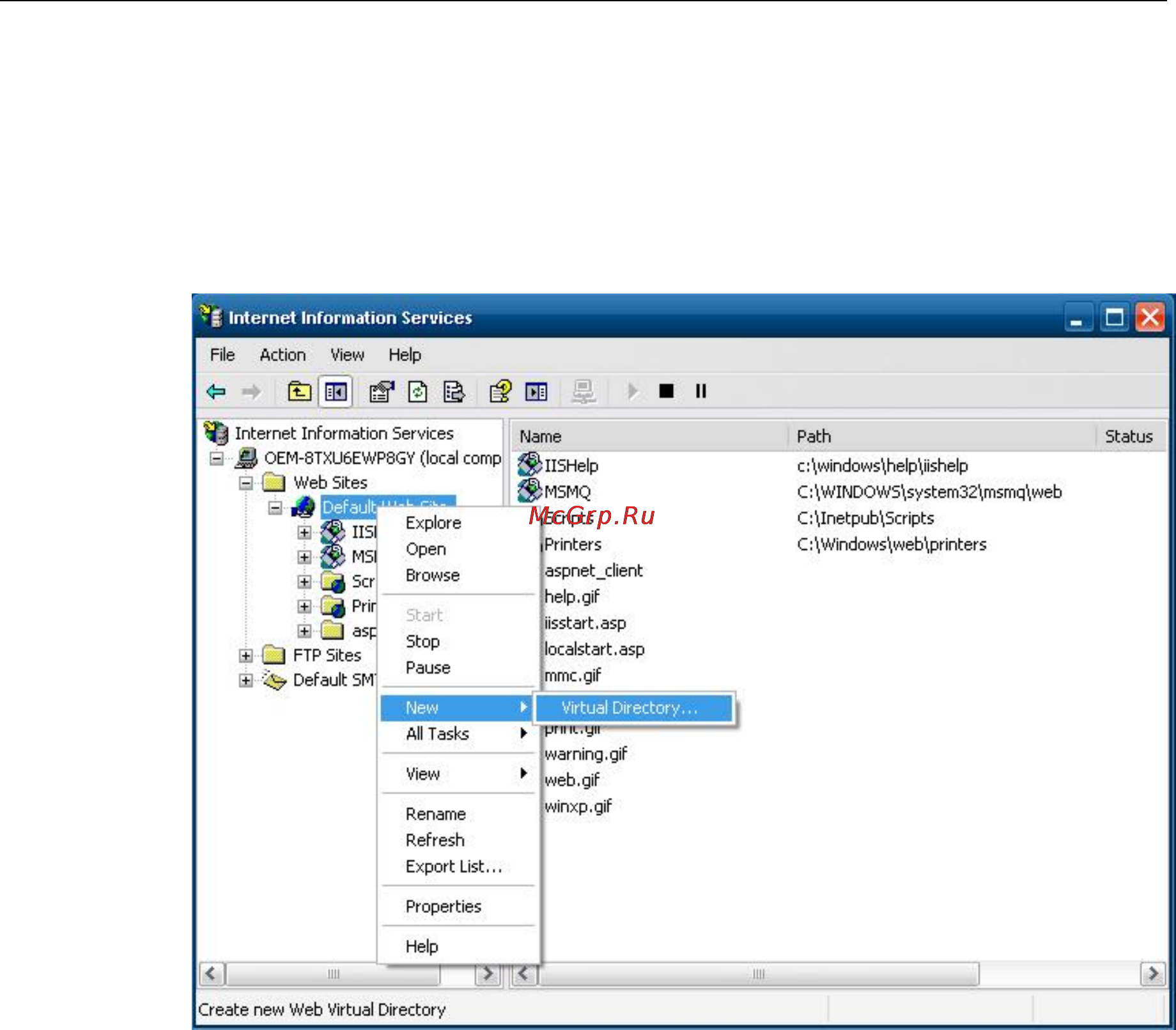The height and width of the screenshot is (1030, 1176).
Task: Expand the aspnet_client tree node
Action: tap(305, 631)
